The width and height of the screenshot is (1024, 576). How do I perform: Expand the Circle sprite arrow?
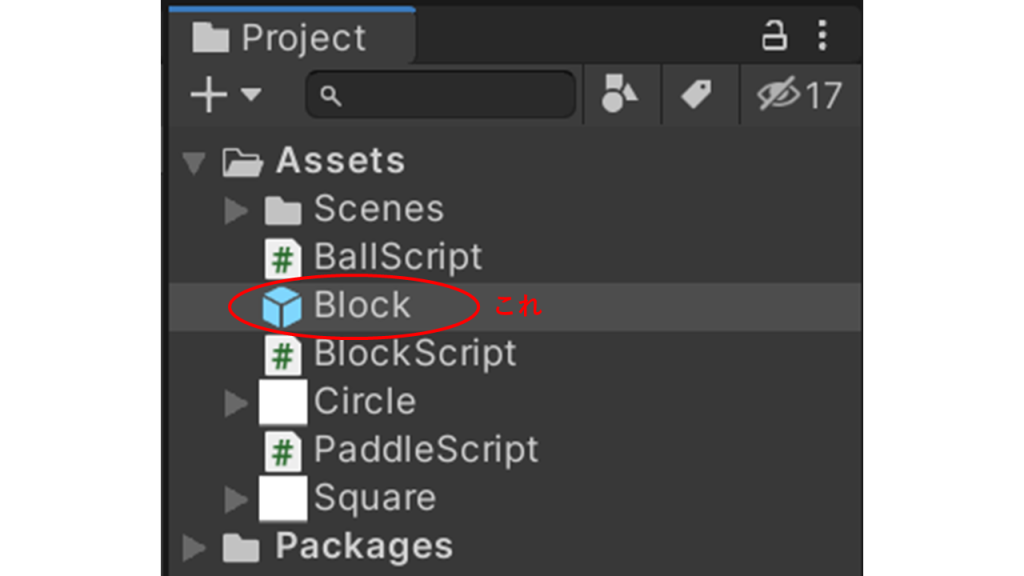coord(236,403)
